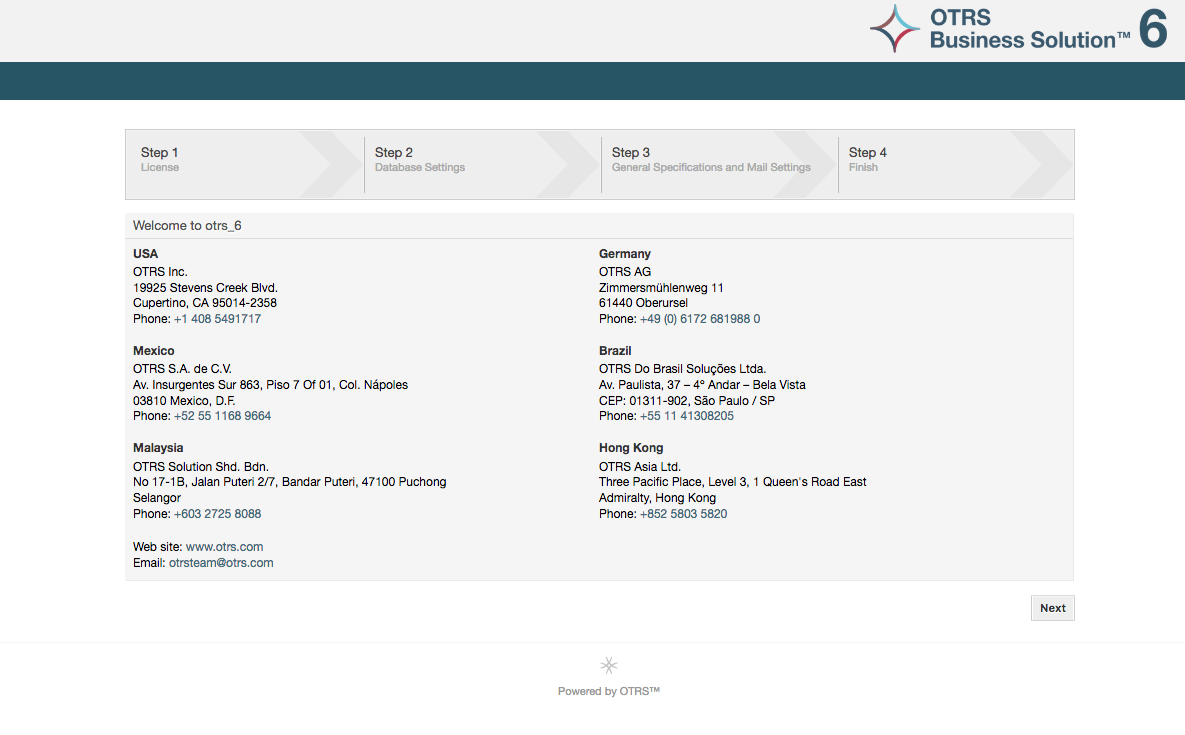Screen dimensions: 1185x735
Task: Select Step 1 License
Action: tap(160, 160)
